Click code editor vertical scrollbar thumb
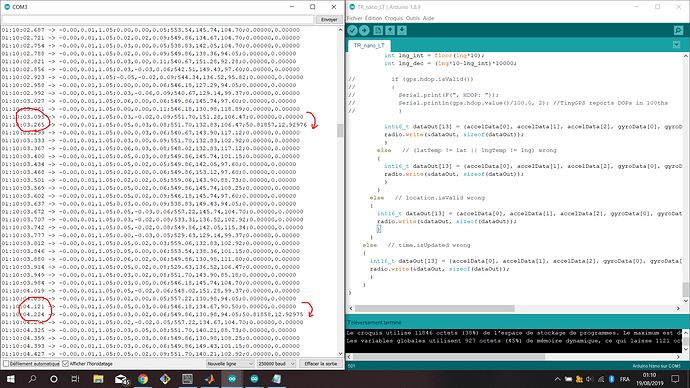This screenshot has width=690, height=388. (686, 289)
